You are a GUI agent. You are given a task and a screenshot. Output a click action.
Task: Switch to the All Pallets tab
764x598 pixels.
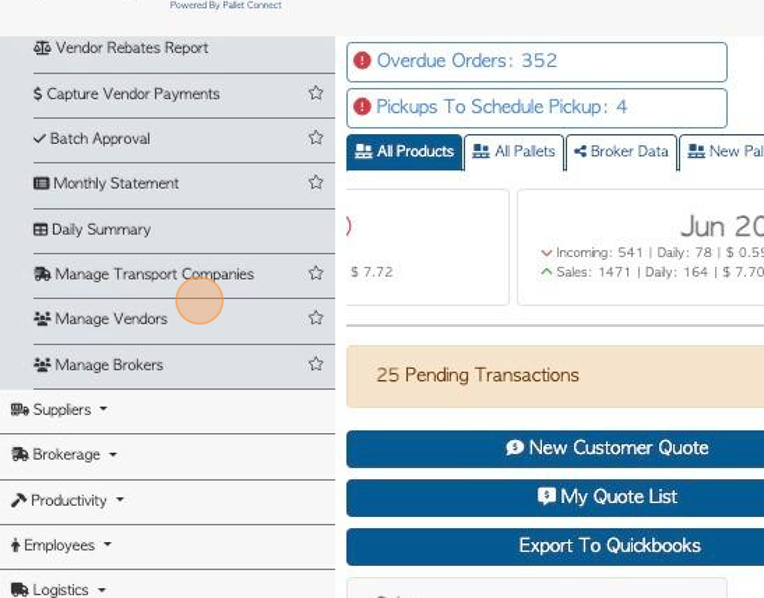coord(514,152)
